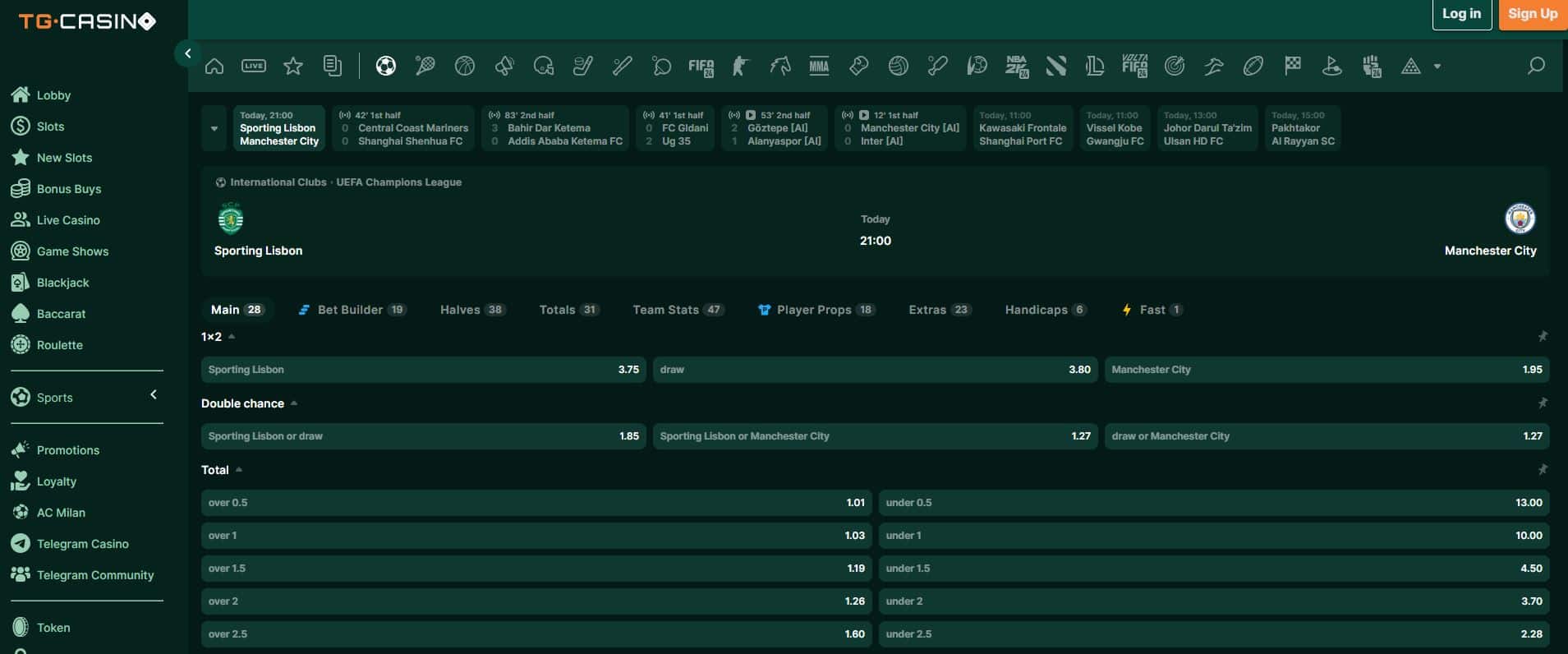Pin the 1×2 market

(1543, 337)
